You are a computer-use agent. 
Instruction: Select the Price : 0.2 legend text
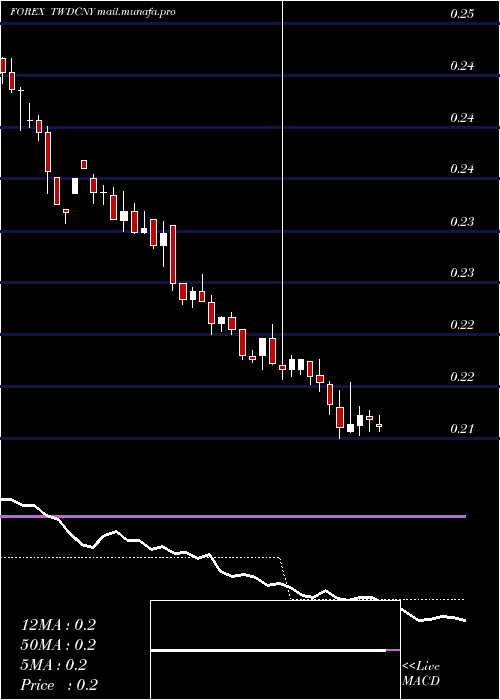click(x=59, y=685)
